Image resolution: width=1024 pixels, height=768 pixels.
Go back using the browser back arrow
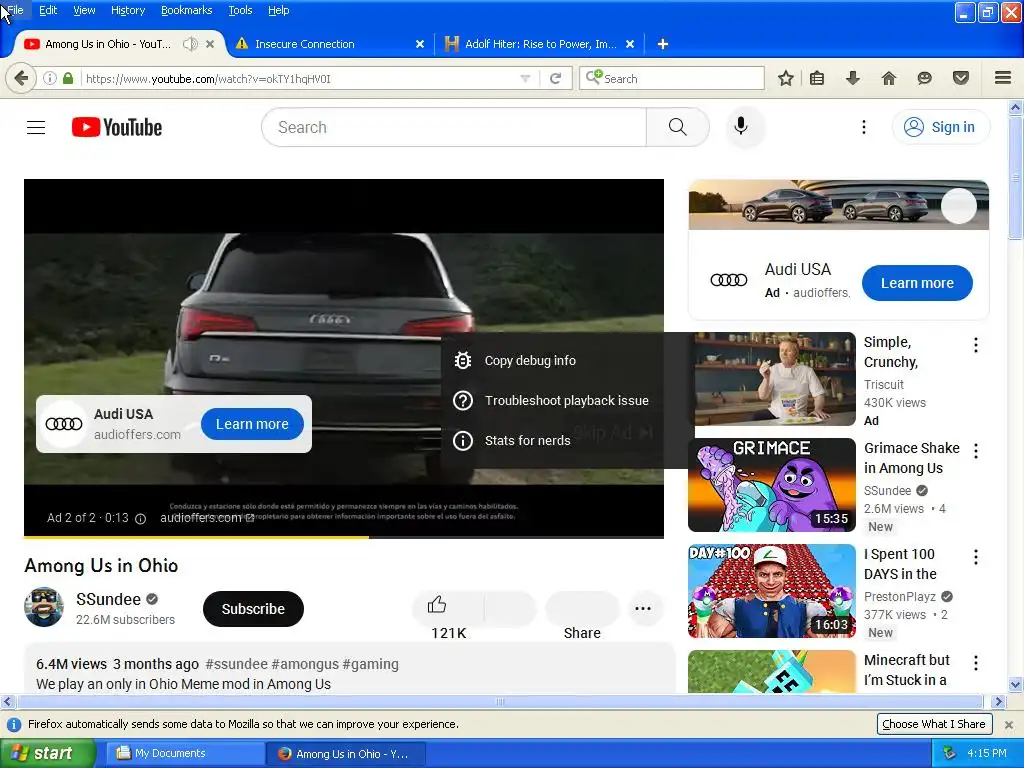point(21,78)
